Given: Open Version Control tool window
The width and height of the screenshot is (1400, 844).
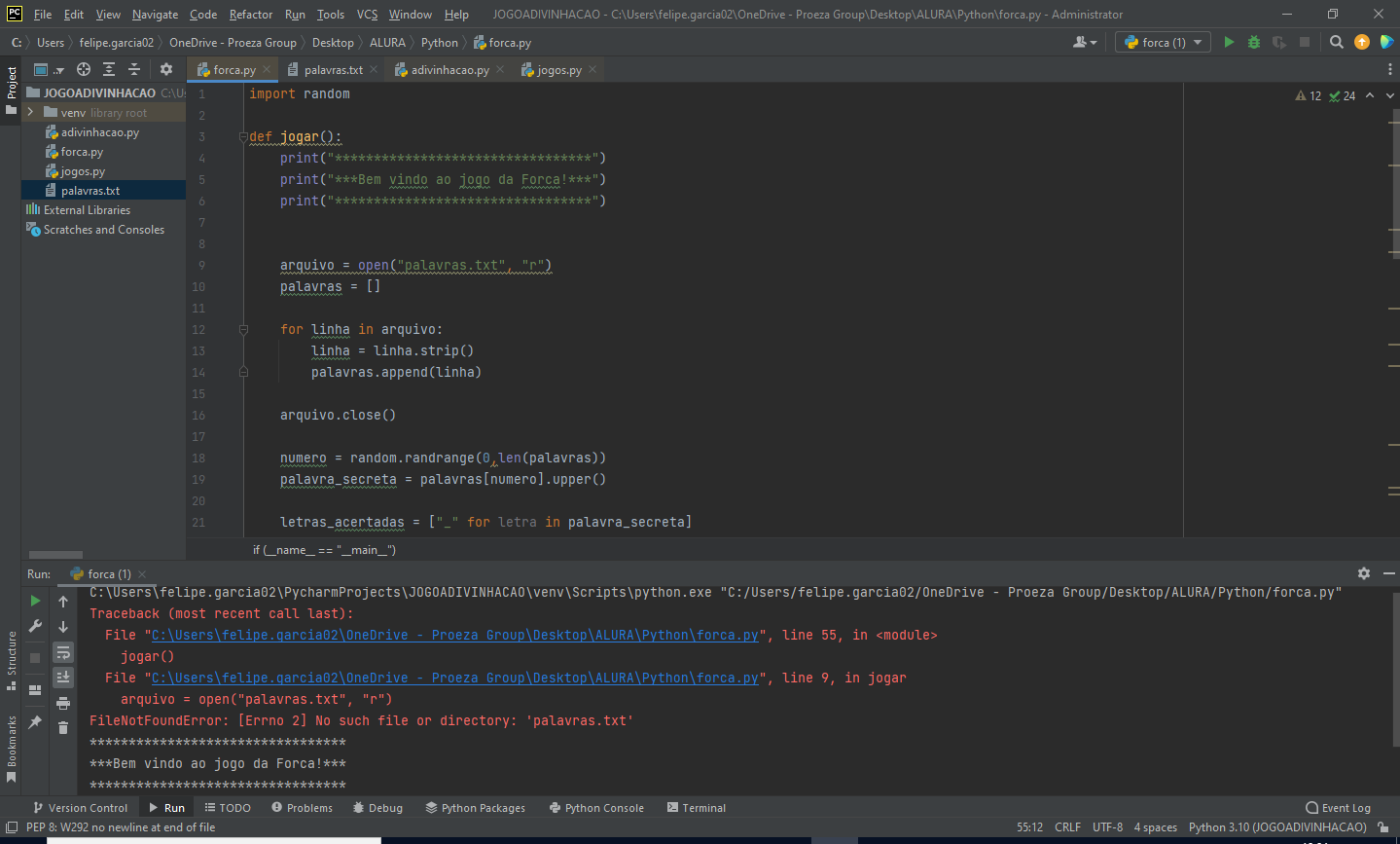Looking at the screenshot, I should click(80, 808).
